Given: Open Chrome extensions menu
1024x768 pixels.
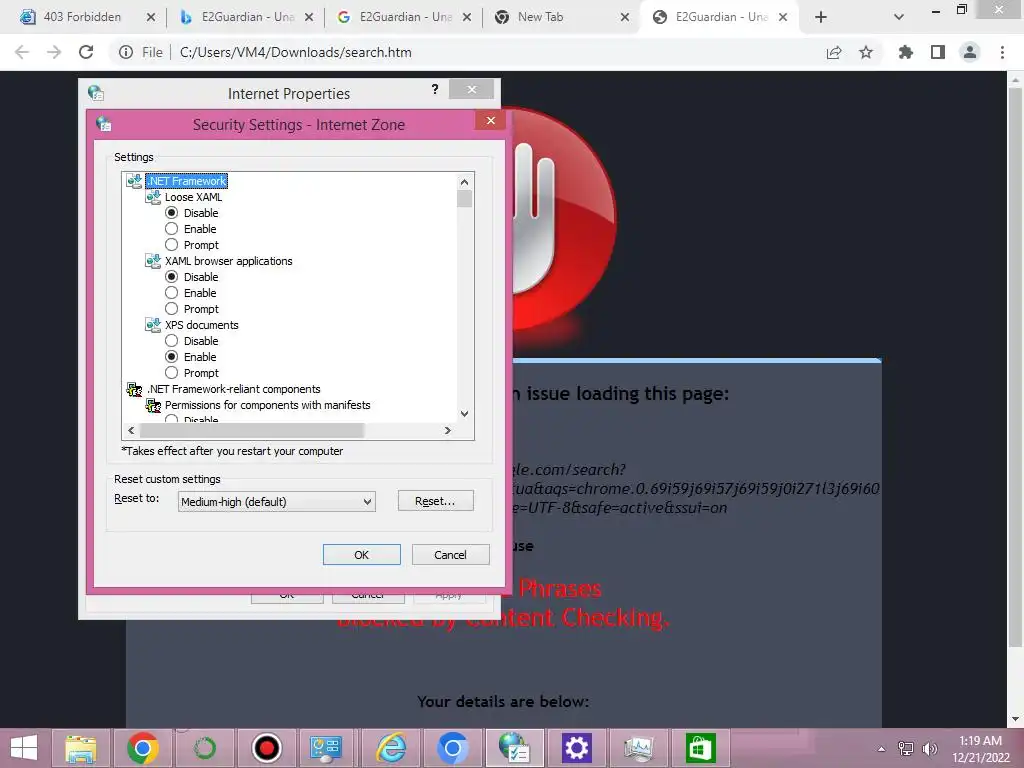Looking at the screenshot, I should (x=906, y=52).
